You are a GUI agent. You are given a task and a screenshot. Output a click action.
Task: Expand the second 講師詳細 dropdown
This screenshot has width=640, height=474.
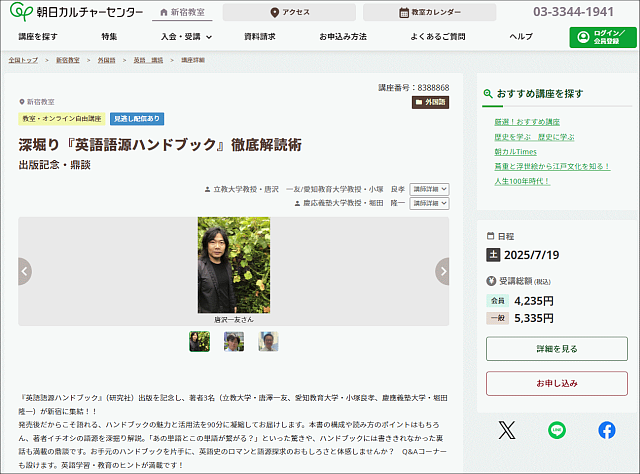tap(429, 202)
